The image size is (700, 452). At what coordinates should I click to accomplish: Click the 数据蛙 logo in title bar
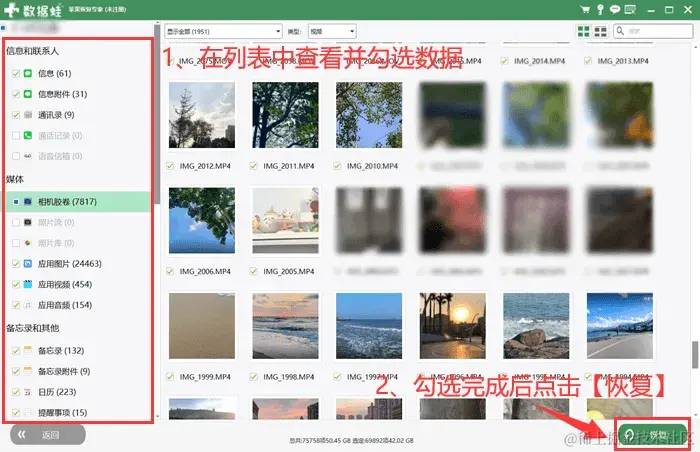click(x=33, y=10)
